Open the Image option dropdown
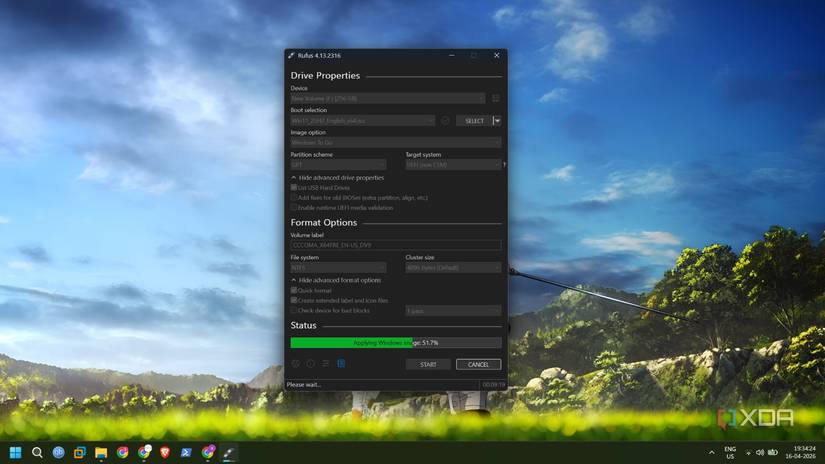The height and width of the screenshot is (464, 825). tap(396, 143)
